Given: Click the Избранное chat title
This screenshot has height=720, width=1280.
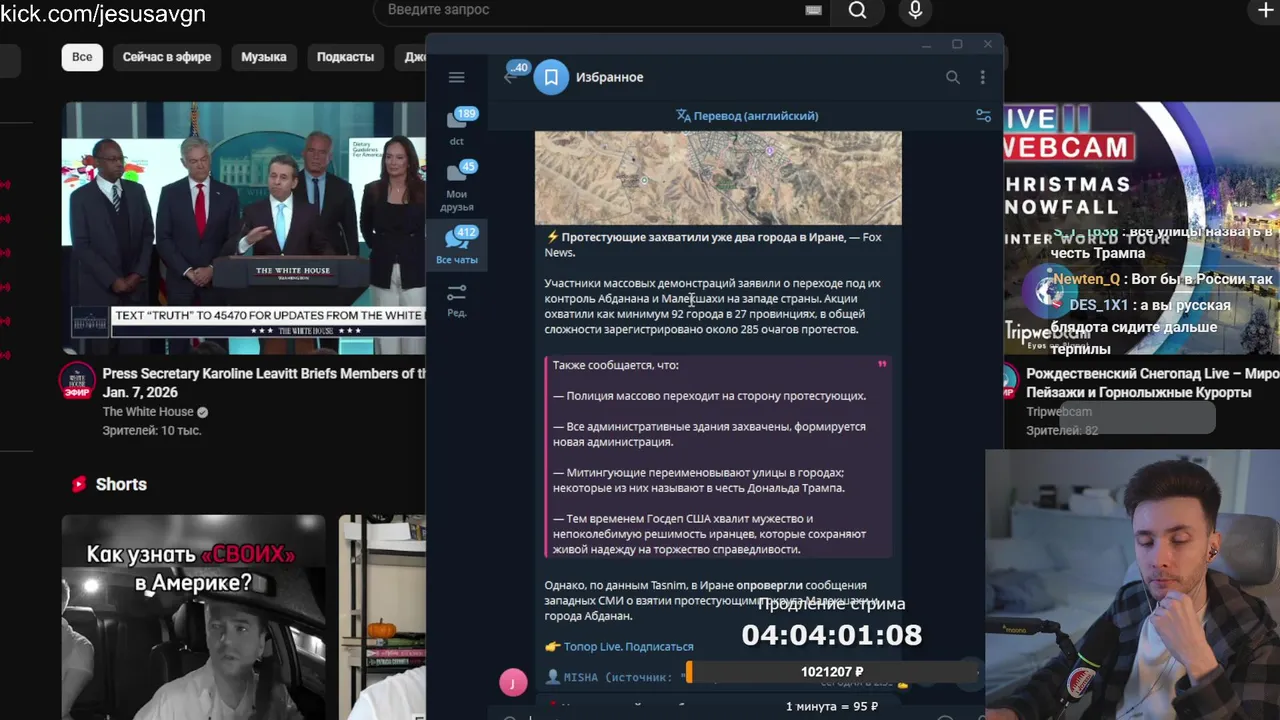Looking at the screenshot, I should pos(609,77).
